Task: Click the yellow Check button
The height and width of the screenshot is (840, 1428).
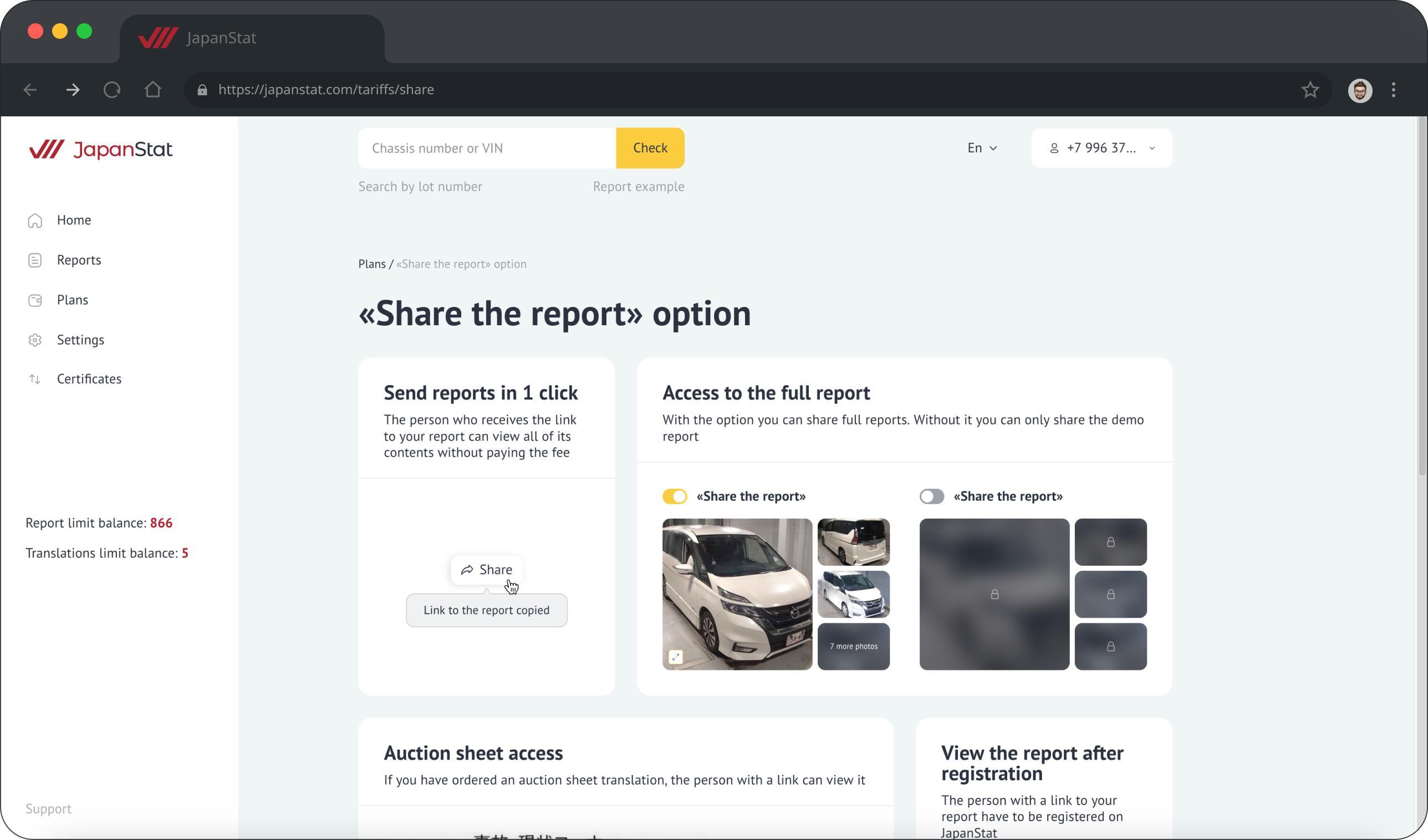Action: 650,148
